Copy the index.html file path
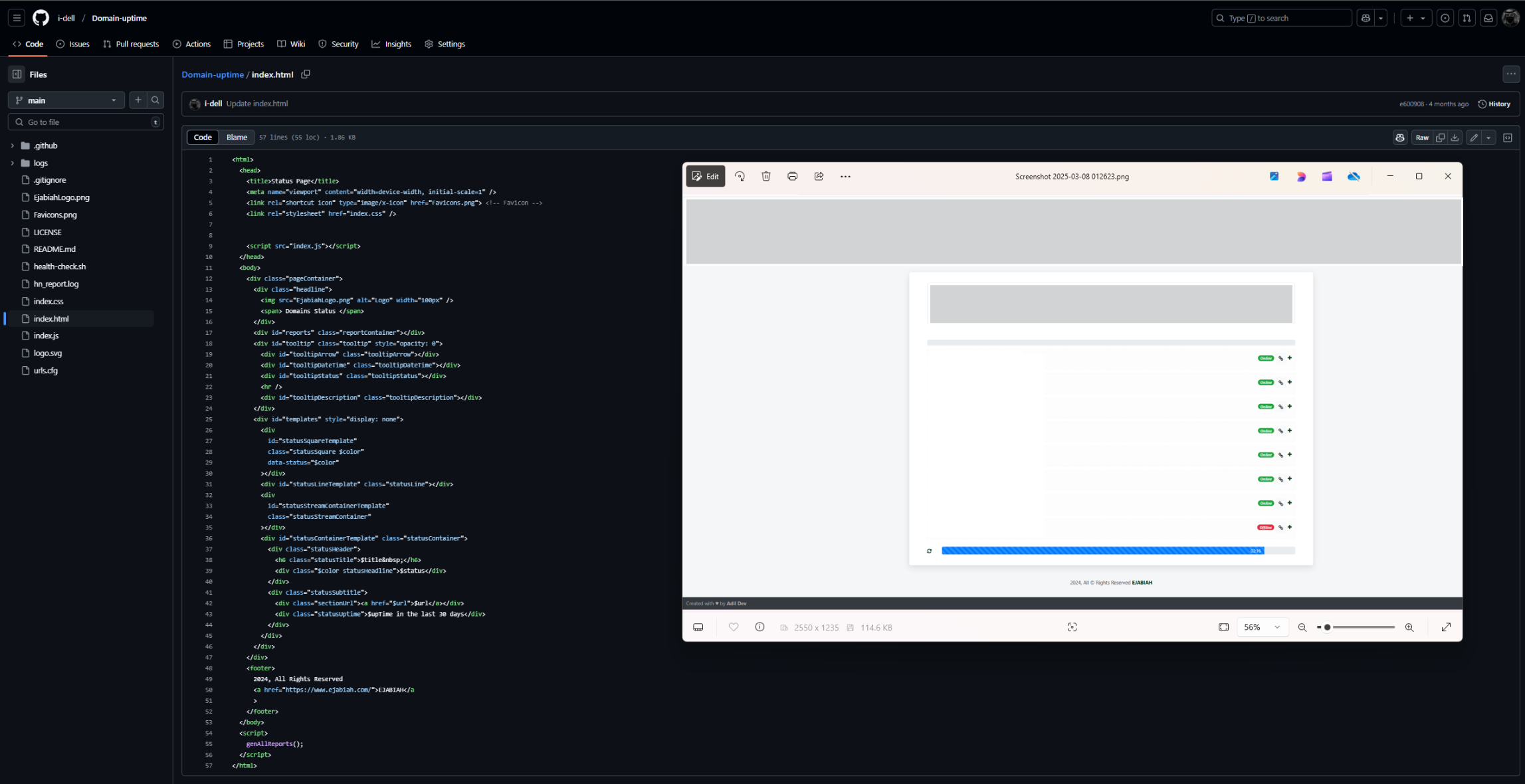Screen dimensions: 1525x784 [x=306, y=74]
